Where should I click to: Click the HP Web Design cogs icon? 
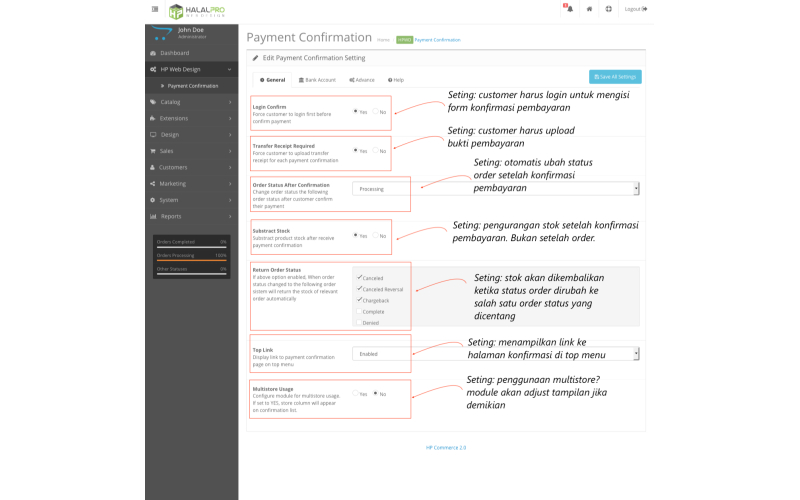pyautogui.click(x=153, y=69)
